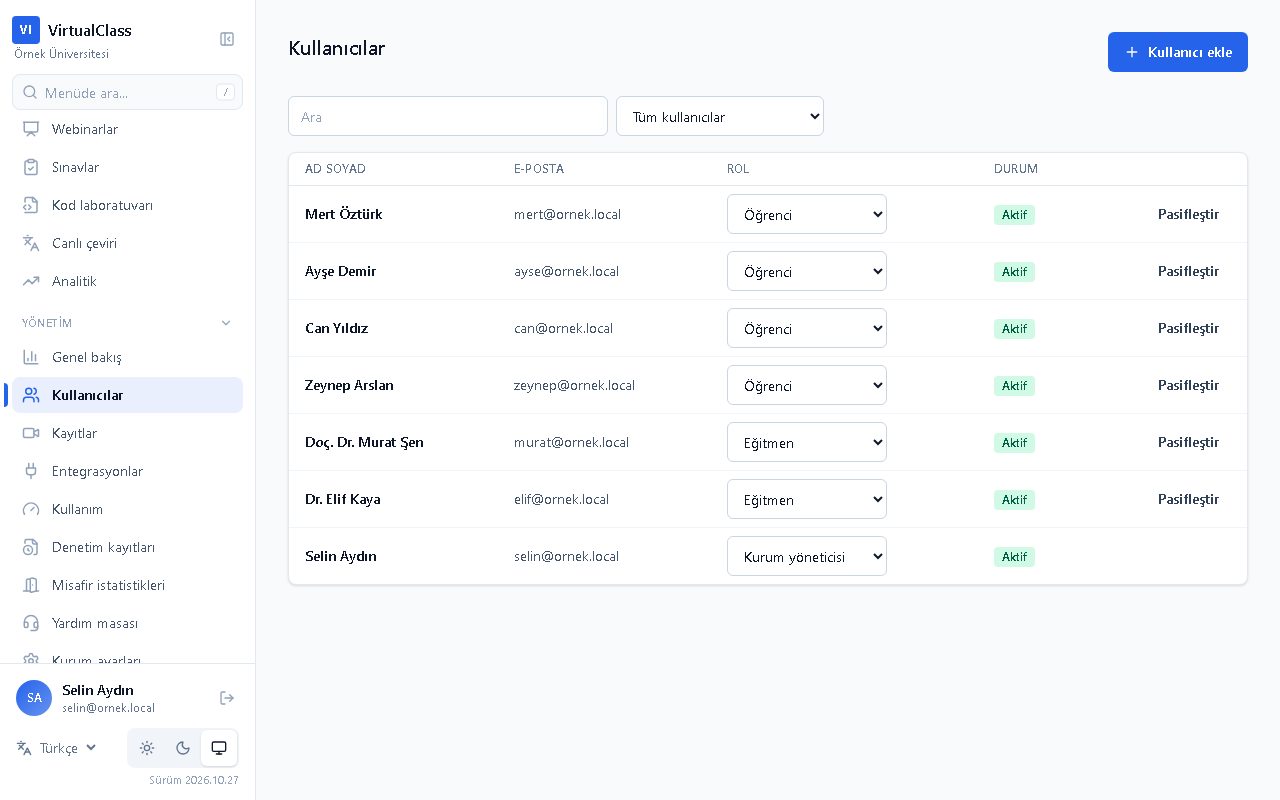Open the role dropdown for Mert Öztürk
Viewport: 1280px width, 800px height.
click(x=807, y=214)
